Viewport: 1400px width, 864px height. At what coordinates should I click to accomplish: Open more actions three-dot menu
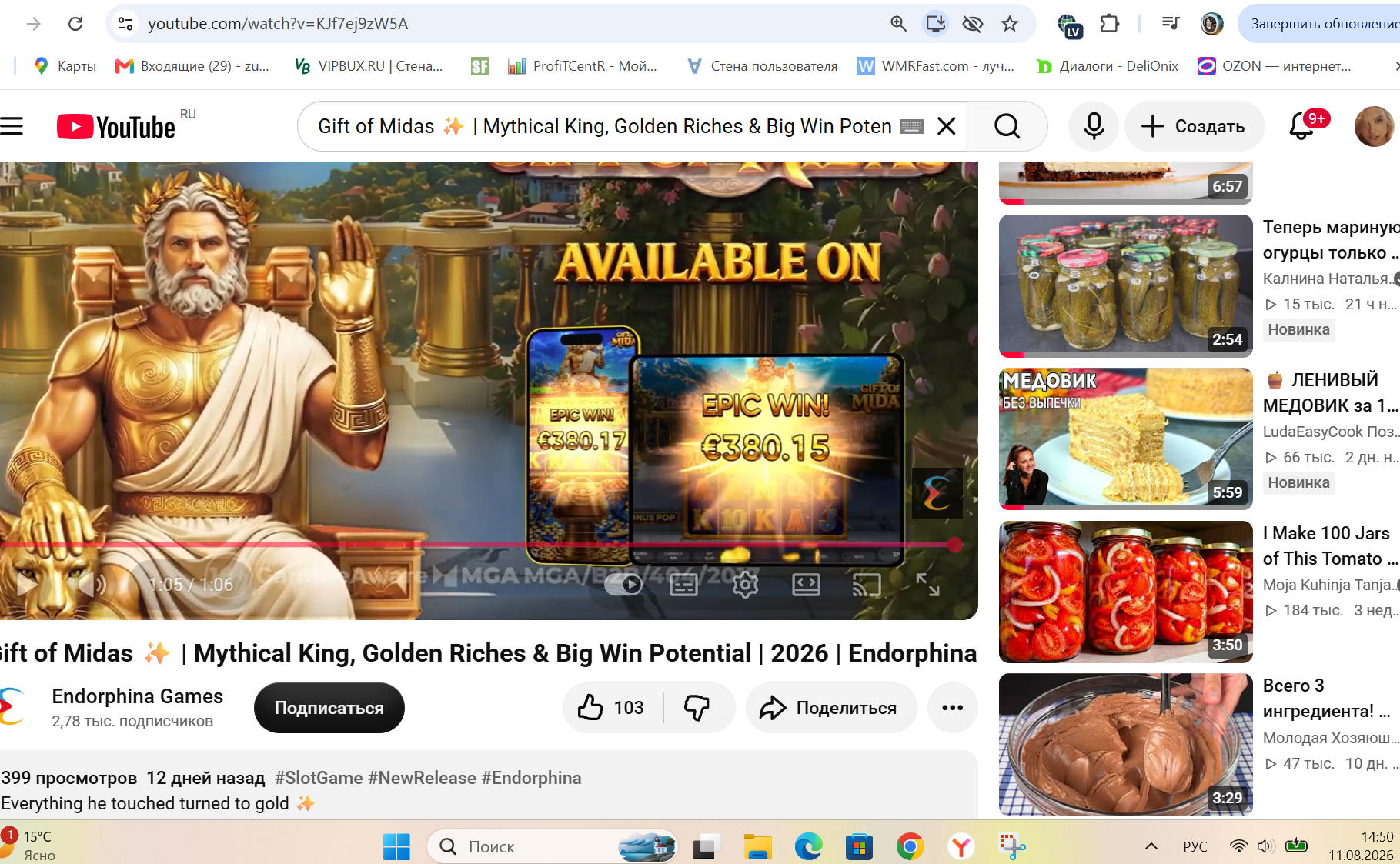click(x=952, y=708)
